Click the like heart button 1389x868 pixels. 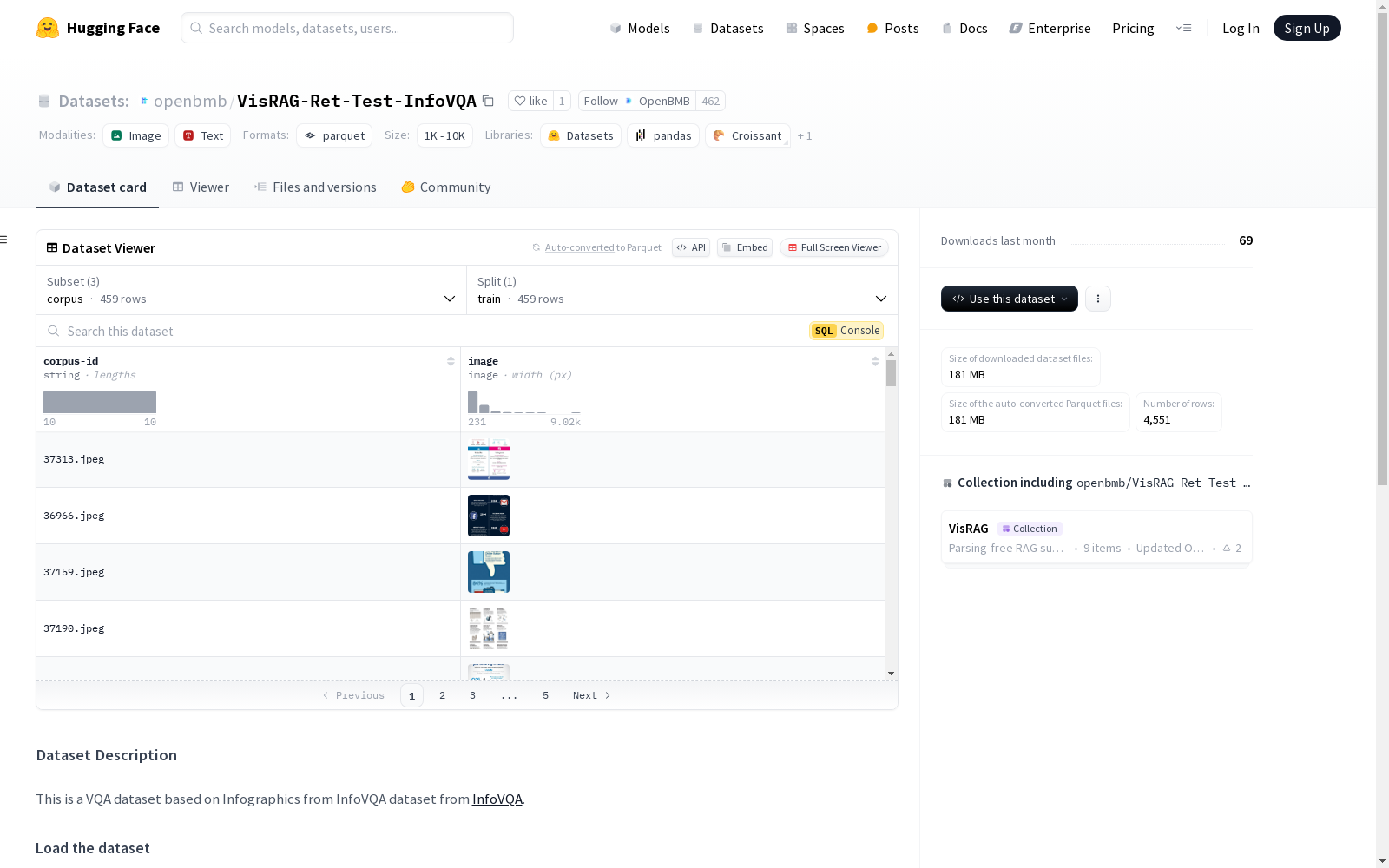point(530,101)
